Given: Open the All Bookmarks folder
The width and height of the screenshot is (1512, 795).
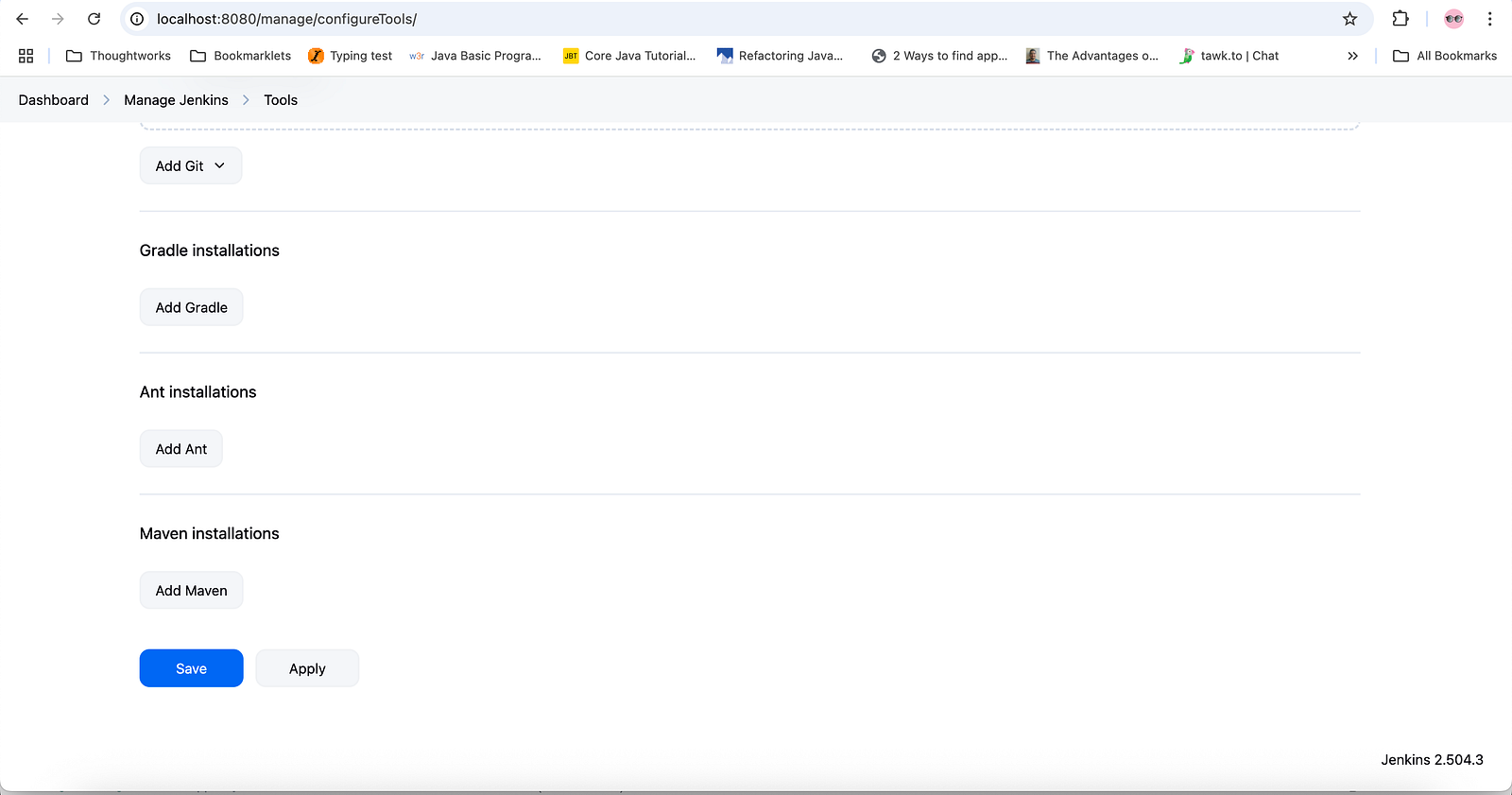Looking at the screenshot, I should click(1445, 56).
